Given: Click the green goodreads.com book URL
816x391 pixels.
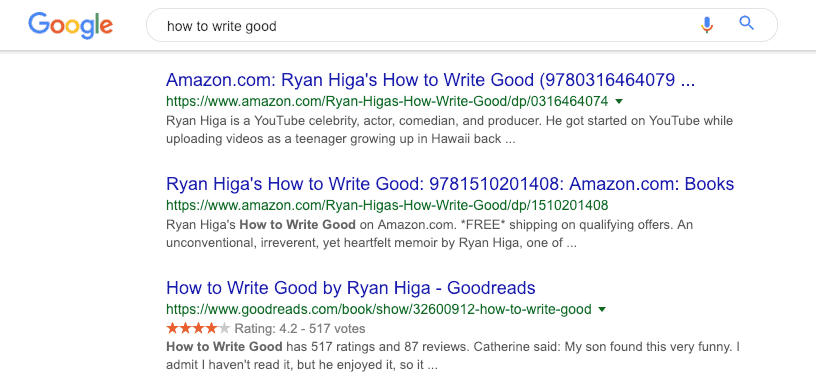Looking at the screenshot, I should coord(378,310).
